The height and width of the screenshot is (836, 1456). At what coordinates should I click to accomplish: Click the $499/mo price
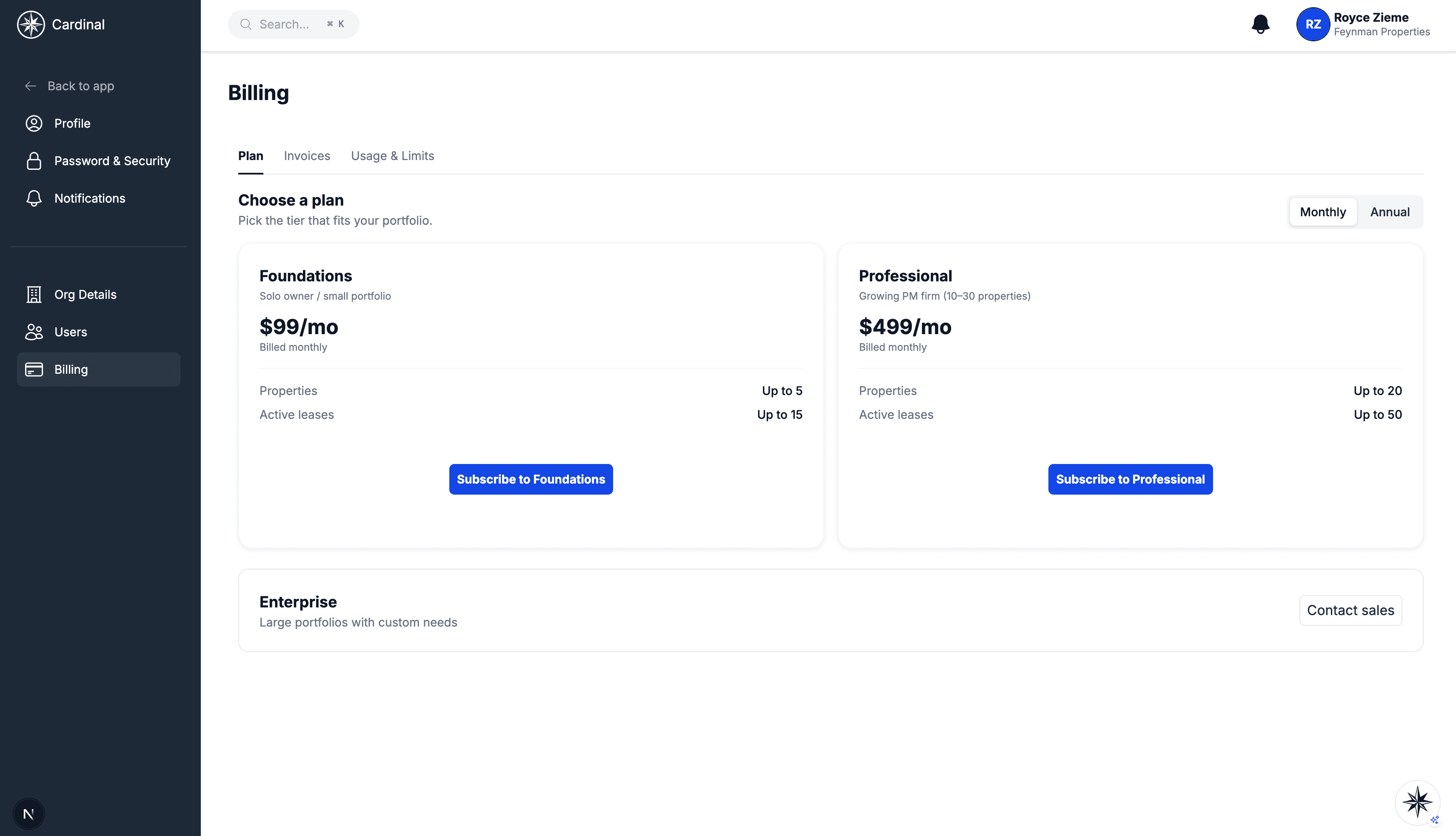905,327
